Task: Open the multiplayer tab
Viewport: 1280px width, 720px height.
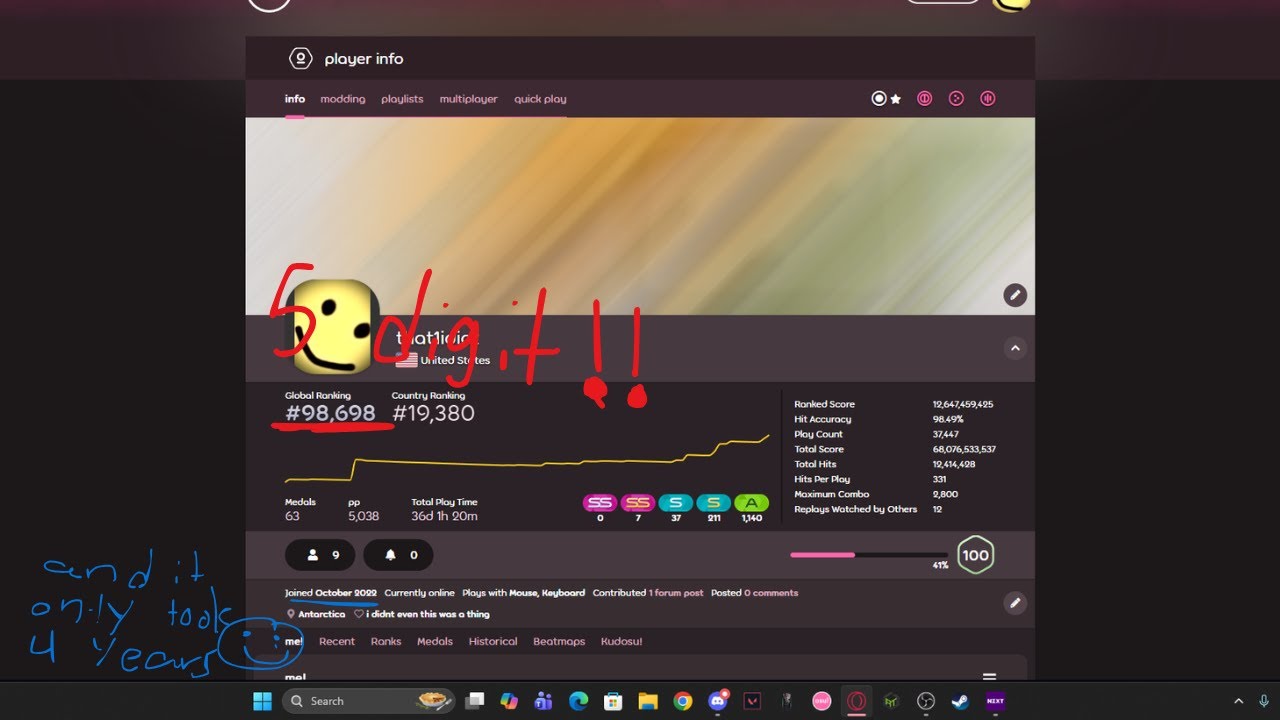Action: (468, 99)
